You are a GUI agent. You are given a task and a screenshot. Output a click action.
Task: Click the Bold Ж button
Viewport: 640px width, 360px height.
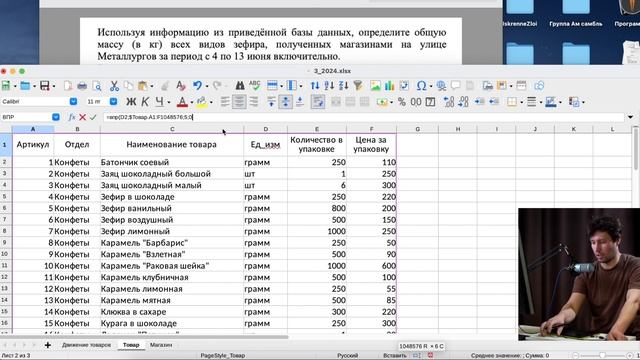click(x=131, y=102)
